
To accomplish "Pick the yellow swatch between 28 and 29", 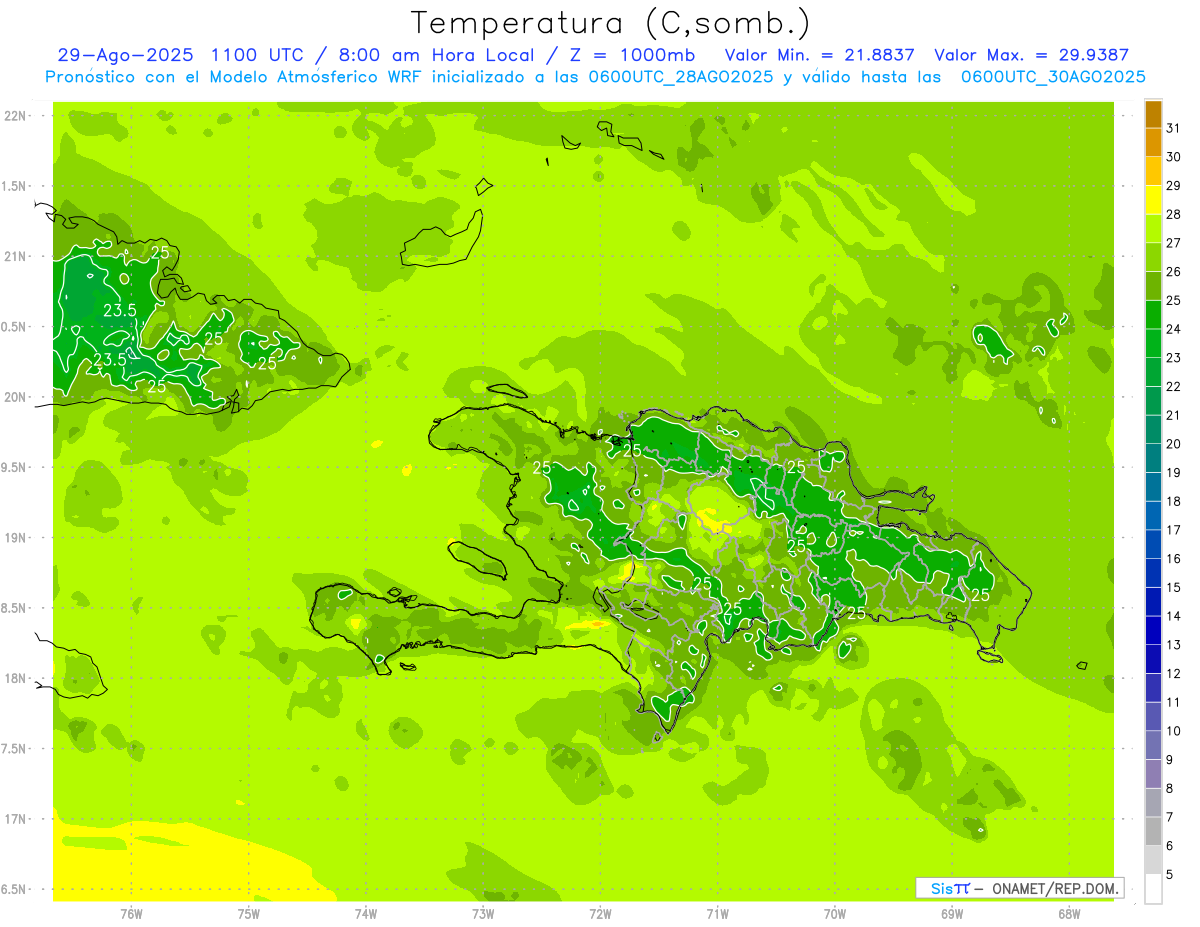I will point(1153,200).
